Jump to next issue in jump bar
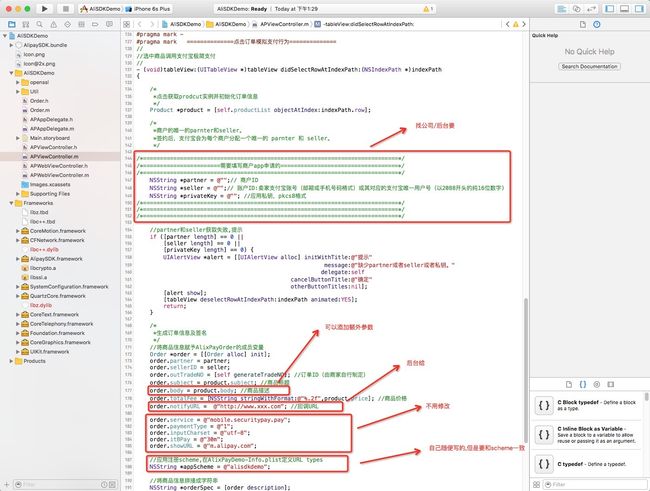This screenshot has width=650, height=491. pos(524,24)
